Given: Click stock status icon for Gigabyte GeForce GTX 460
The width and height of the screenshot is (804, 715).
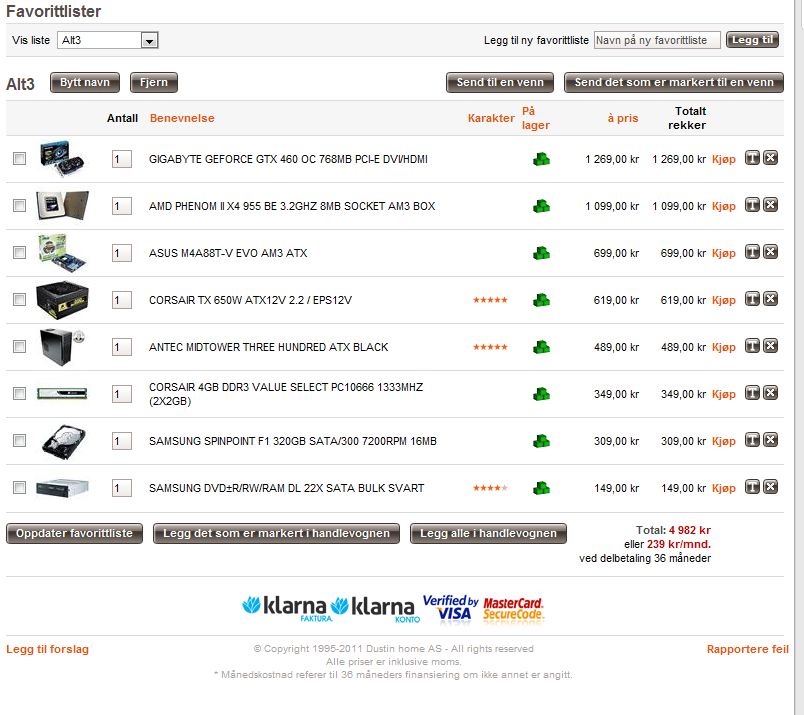Looking at the screenshot, I should tap(541, 159).
